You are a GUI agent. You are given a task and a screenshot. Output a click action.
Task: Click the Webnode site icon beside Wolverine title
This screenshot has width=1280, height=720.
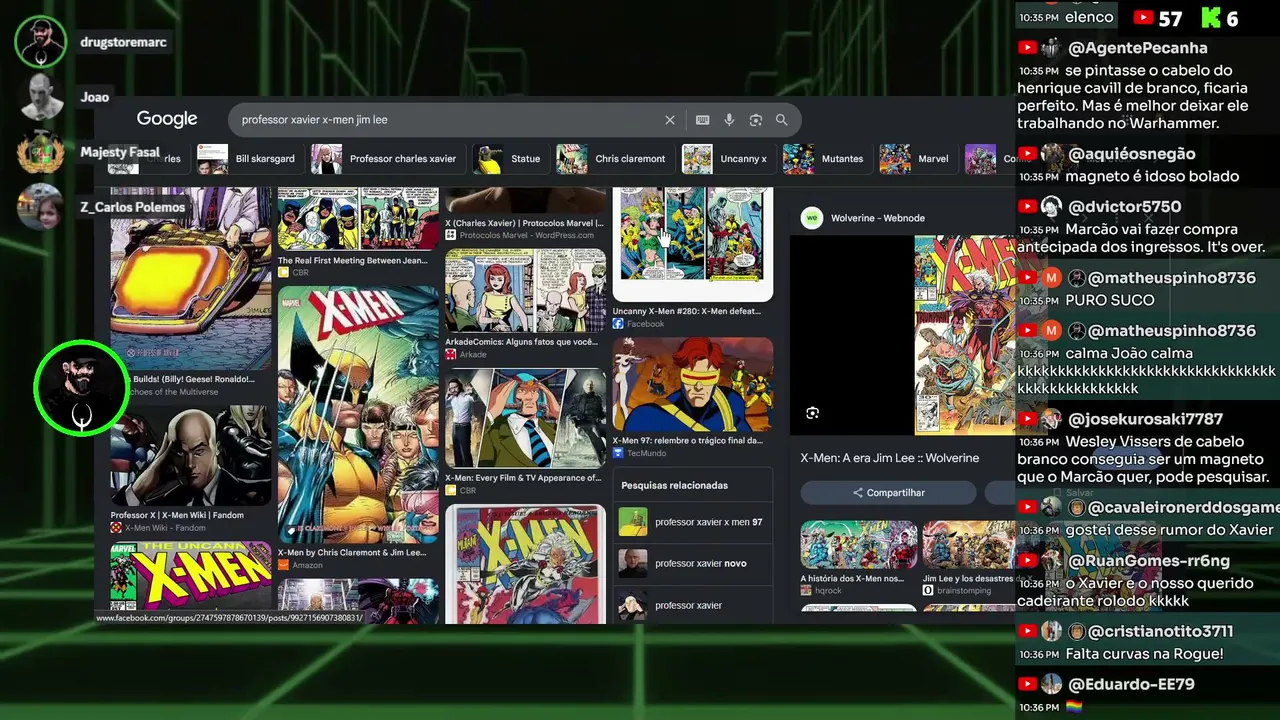click(812, 218)
